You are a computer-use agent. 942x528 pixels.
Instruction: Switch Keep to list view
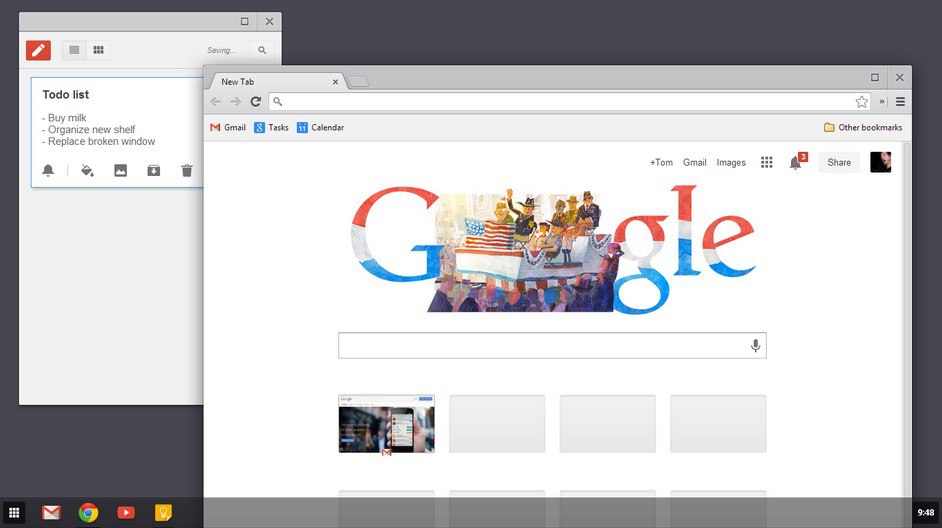click(x=74, y=50)
